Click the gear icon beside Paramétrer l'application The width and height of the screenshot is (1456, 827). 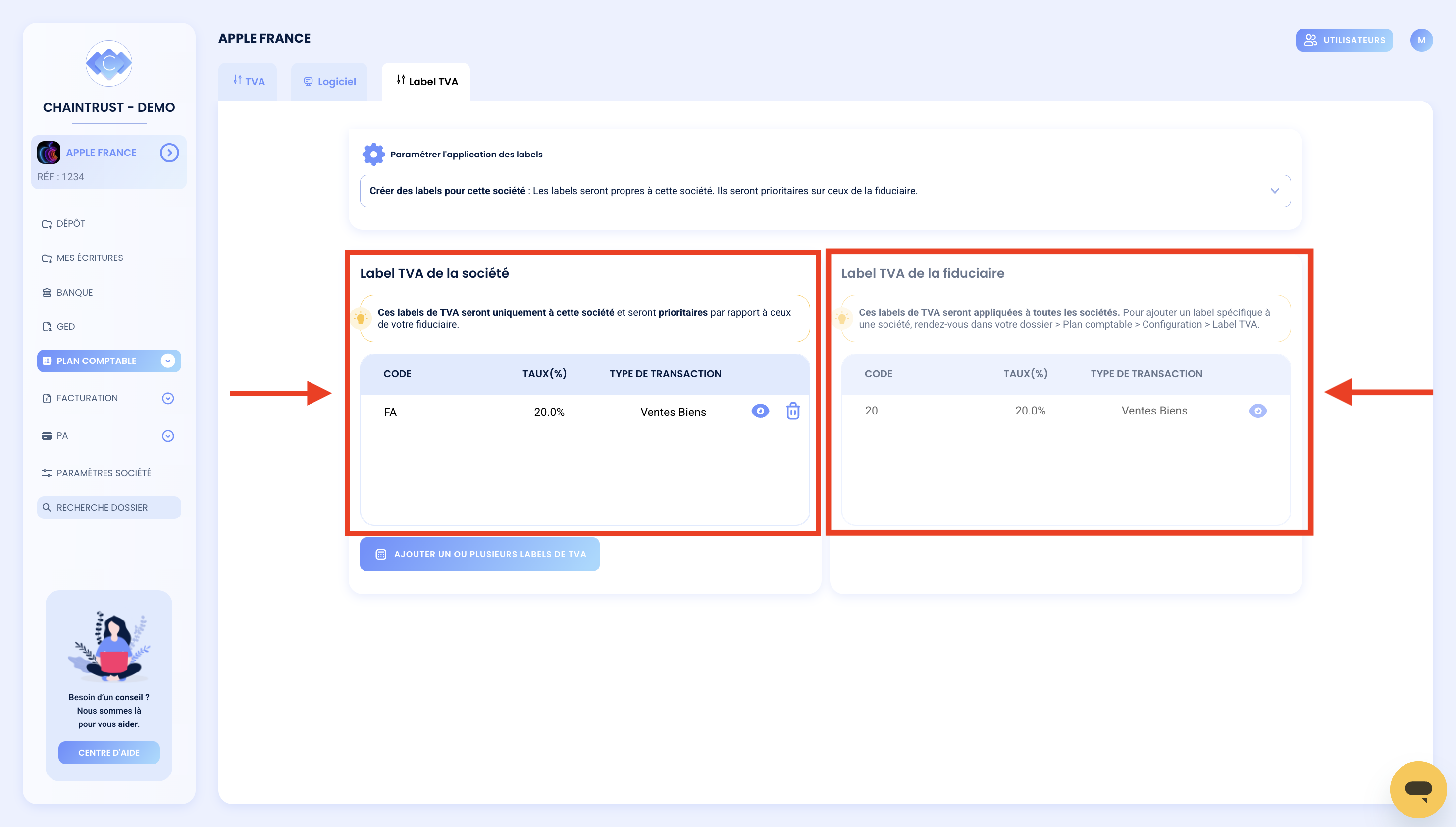373,155
